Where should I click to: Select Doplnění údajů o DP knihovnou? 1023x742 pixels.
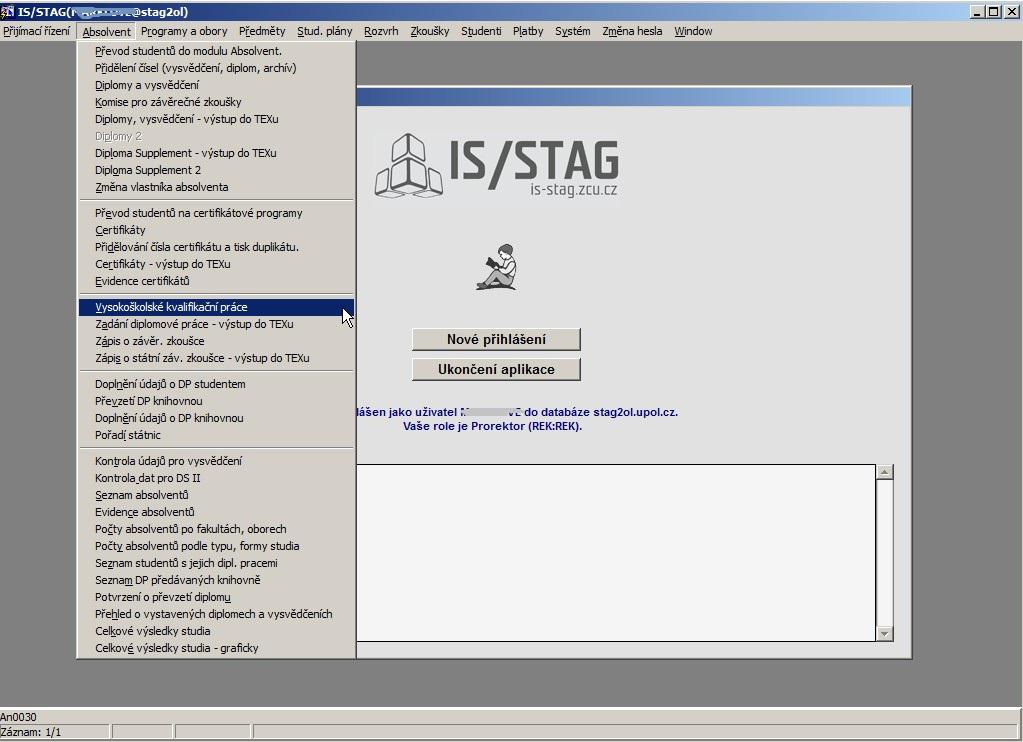[216, 418]
